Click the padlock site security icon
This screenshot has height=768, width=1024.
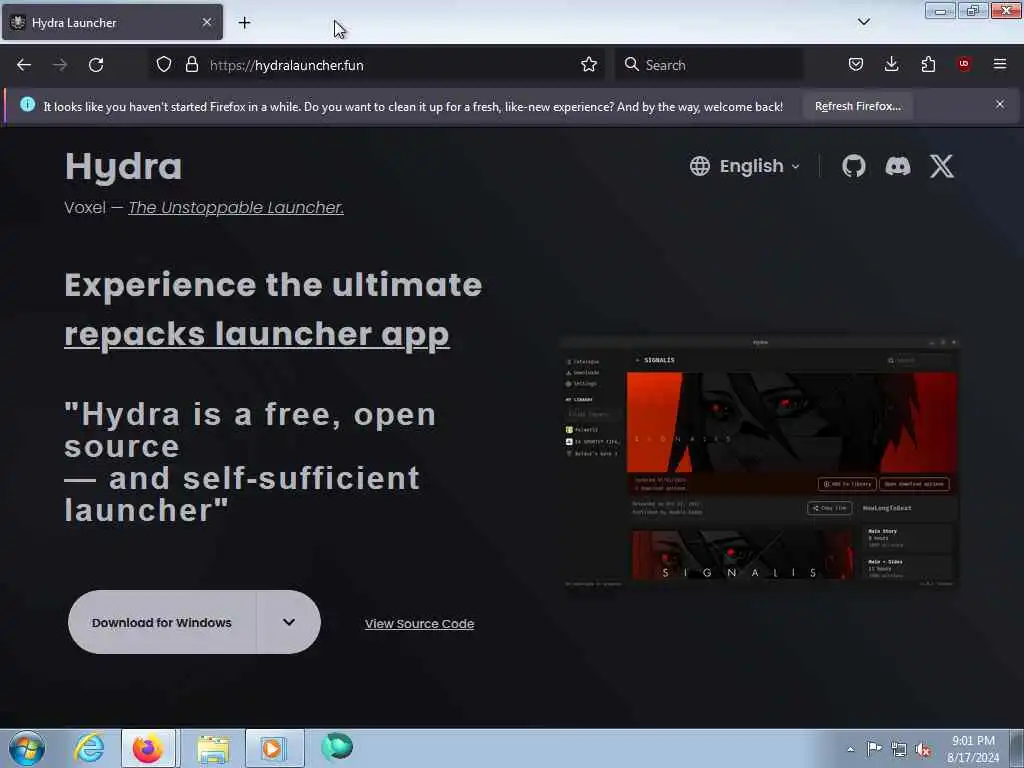click(x=191, y=64)
